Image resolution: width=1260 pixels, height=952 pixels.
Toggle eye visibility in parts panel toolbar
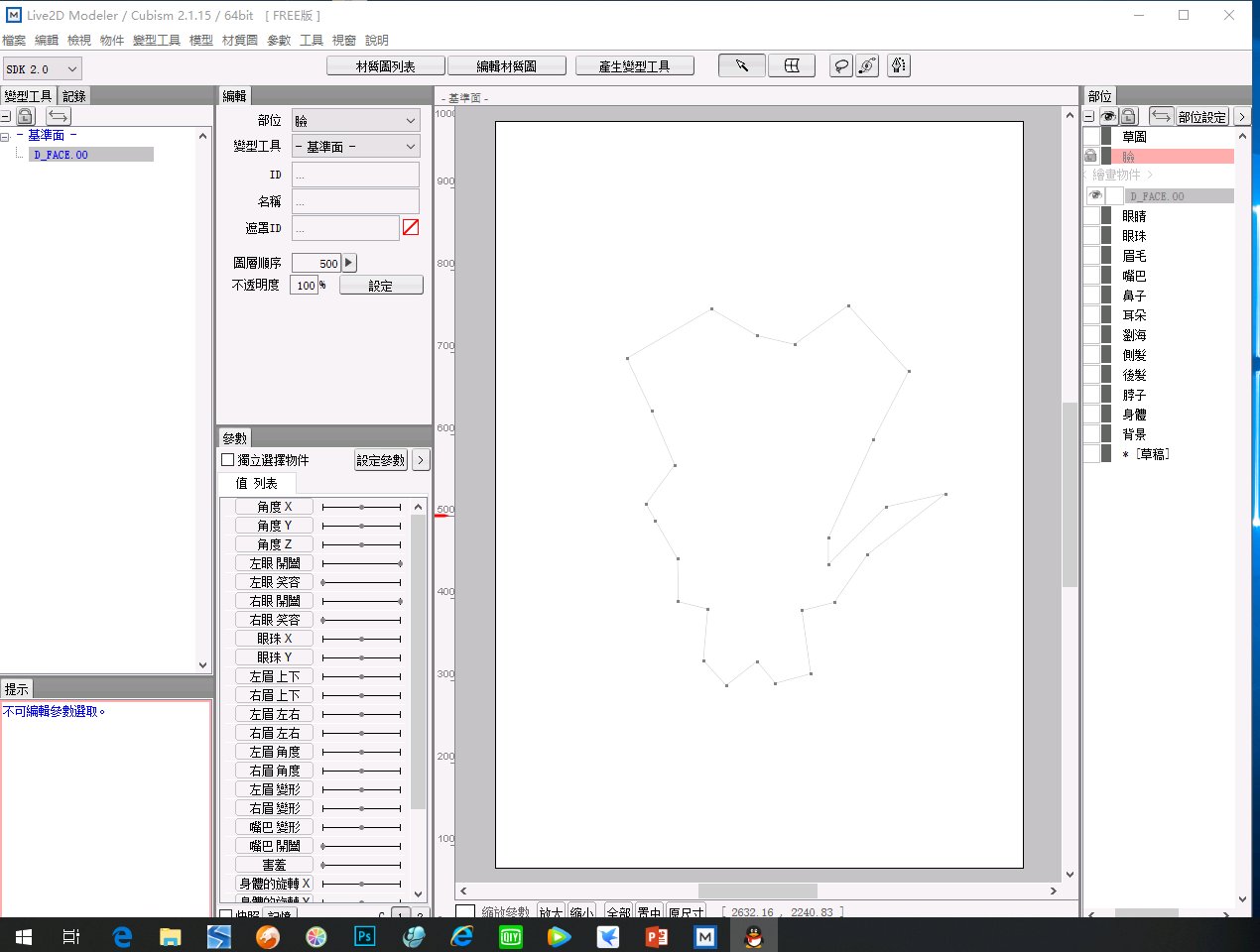click(1108, 116)
